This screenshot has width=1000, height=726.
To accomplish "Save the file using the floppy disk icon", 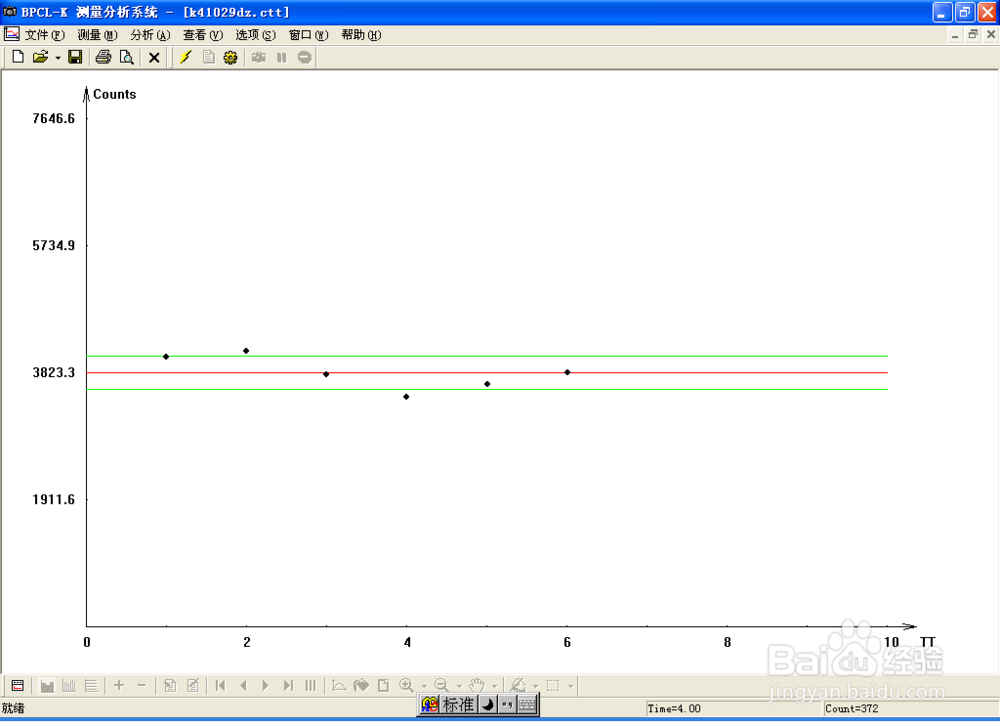I will (x=75, y=57).
